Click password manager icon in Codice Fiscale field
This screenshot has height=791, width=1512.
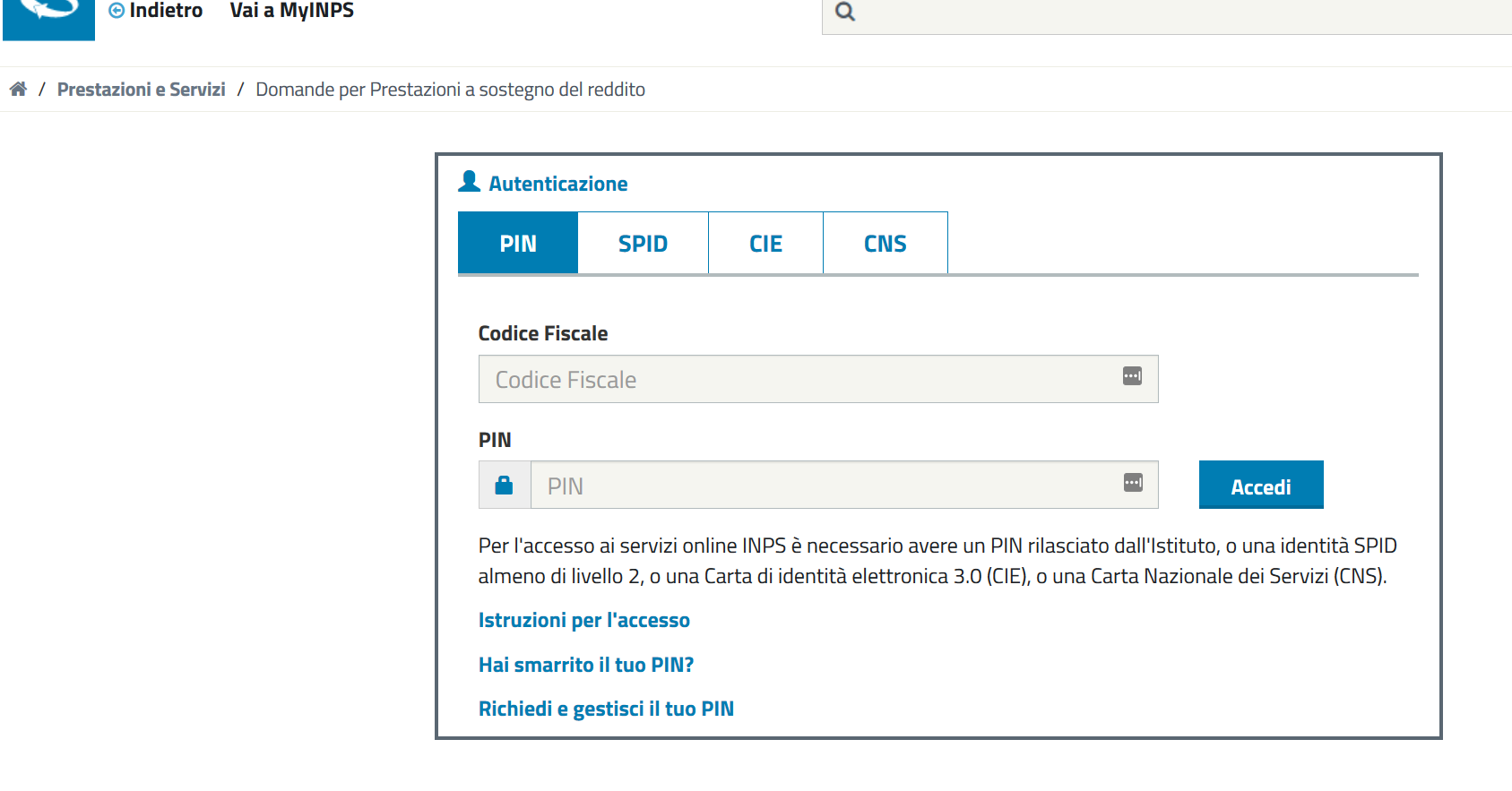tap(1132, 376)
